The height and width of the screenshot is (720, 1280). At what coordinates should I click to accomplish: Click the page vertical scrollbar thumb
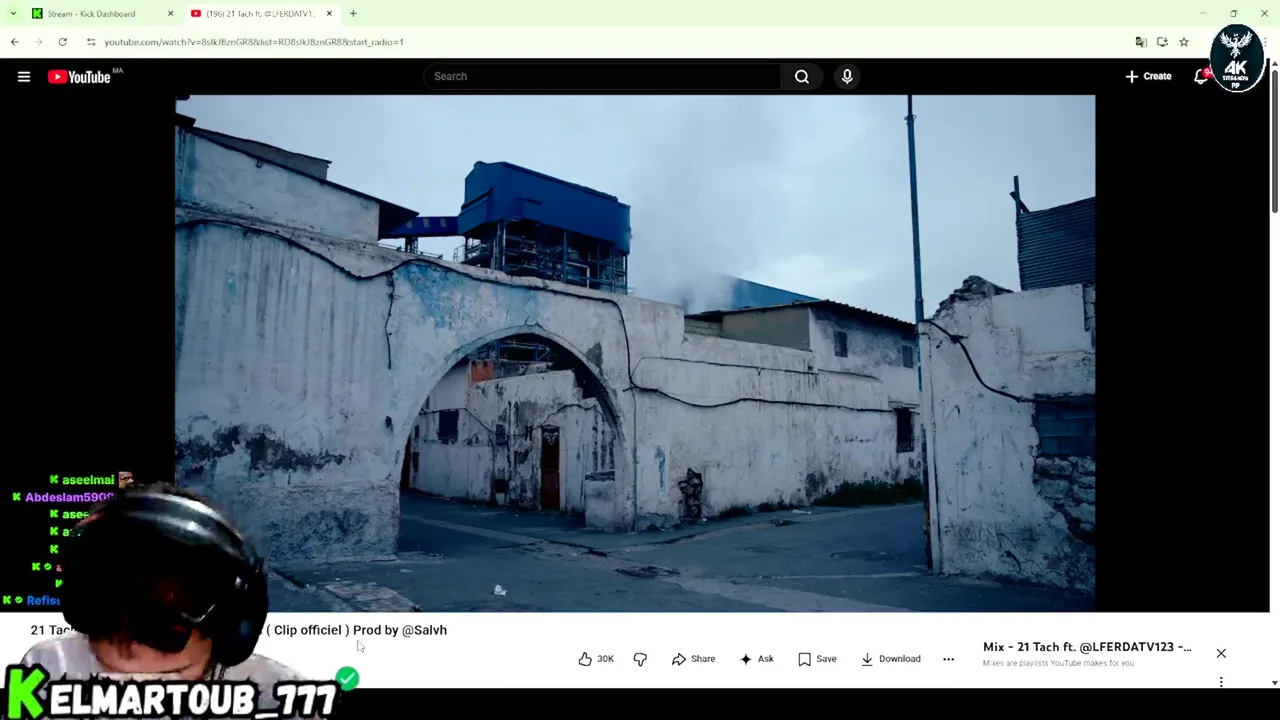pyautogui.click(x=1274, y=140)
